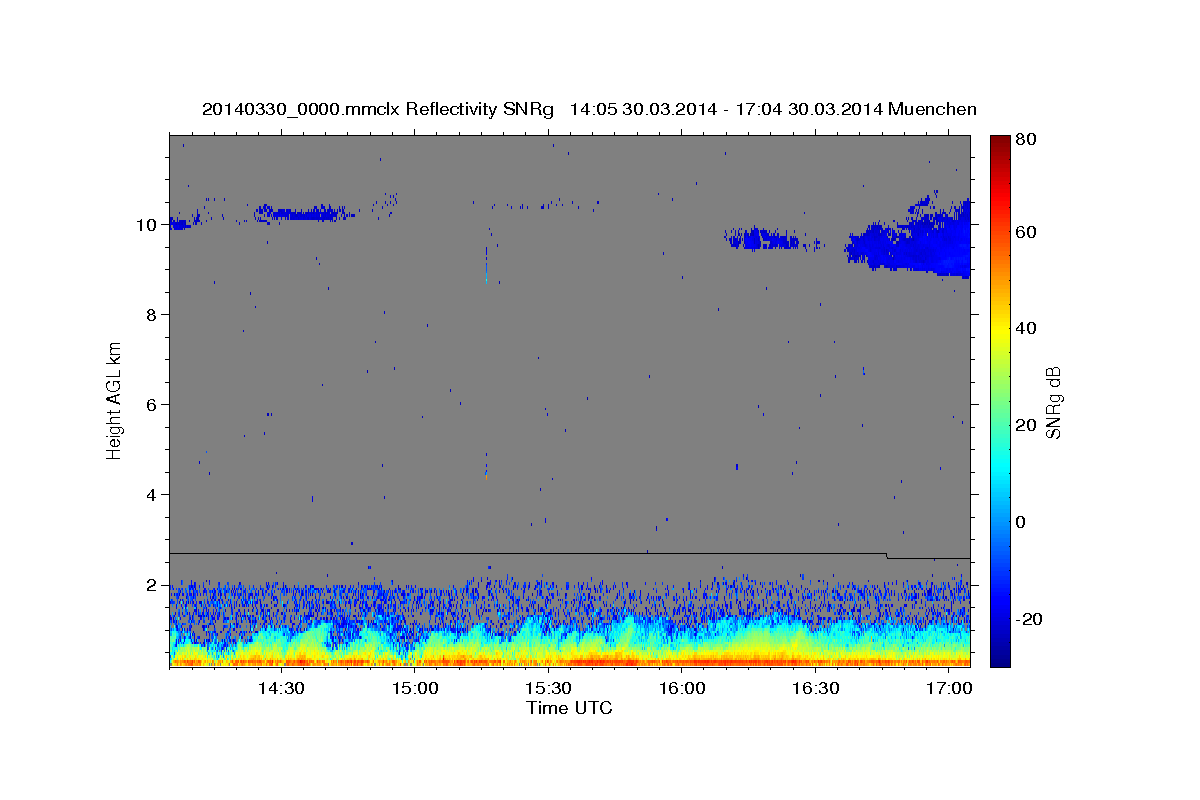Click the height tick label 4
This screenshot has height=800, width=1200.
pos(151,494)
